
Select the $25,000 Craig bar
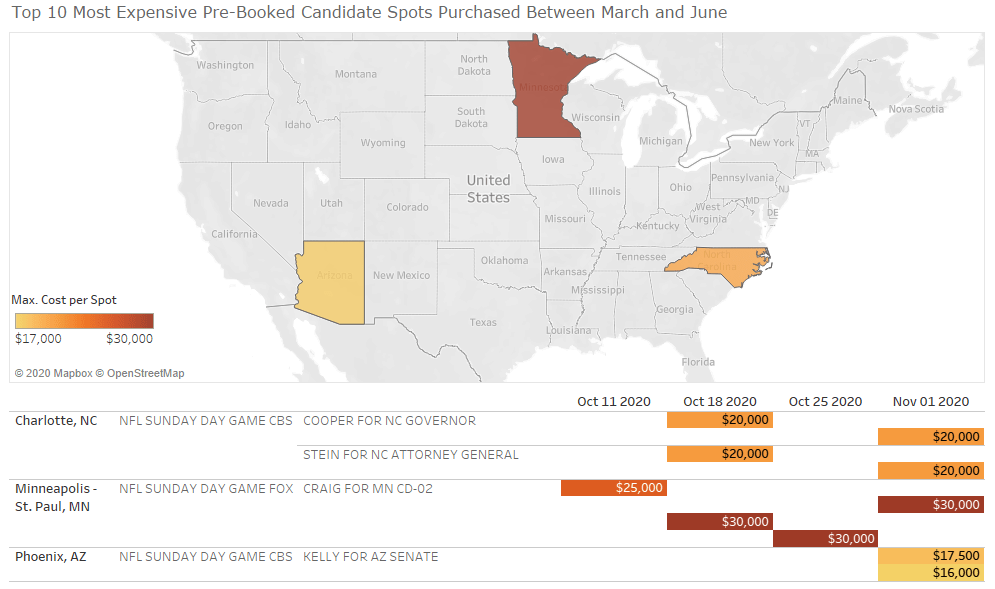click(614, 488)
